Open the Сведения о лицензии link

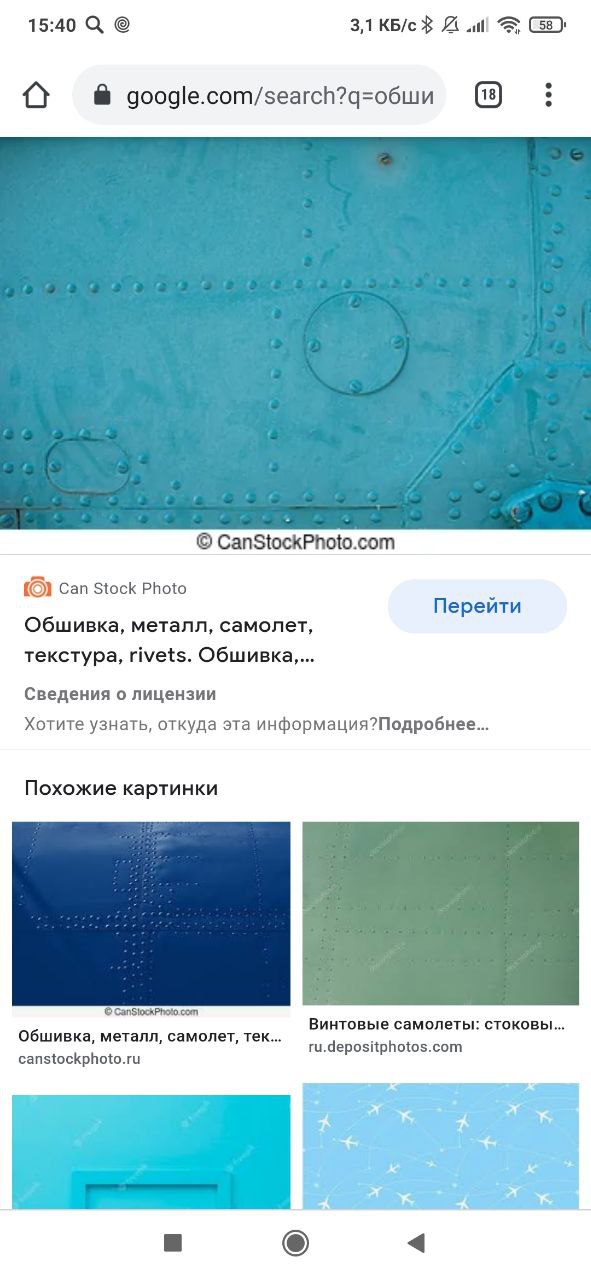click(120, 694)
